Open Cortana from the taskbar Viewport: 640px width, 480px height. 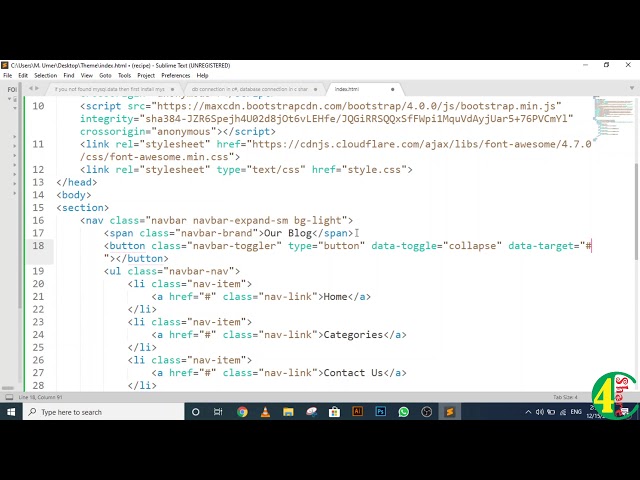(x=196, y=412)
